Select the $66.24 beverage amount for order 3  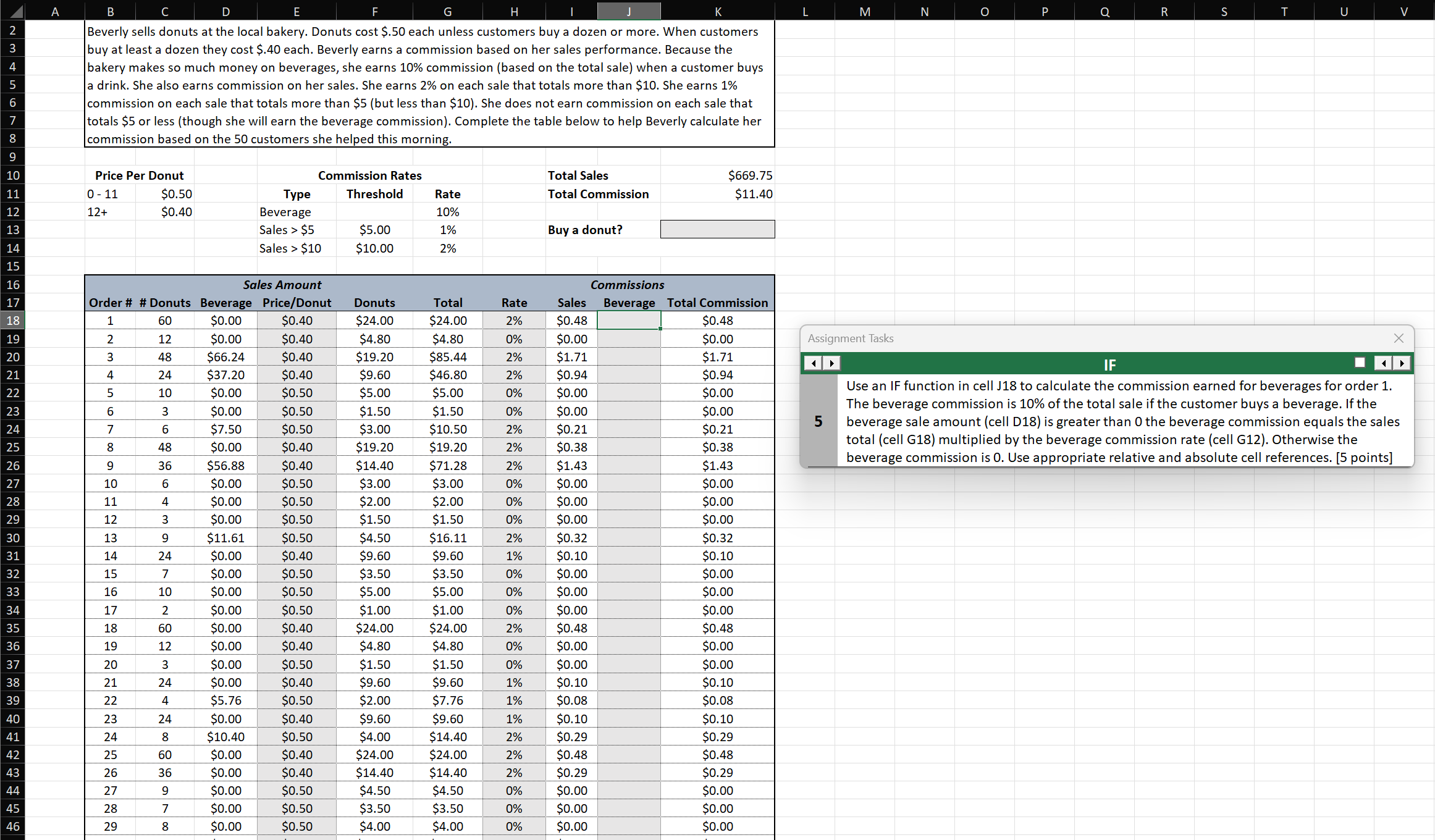tap(226, 356)
